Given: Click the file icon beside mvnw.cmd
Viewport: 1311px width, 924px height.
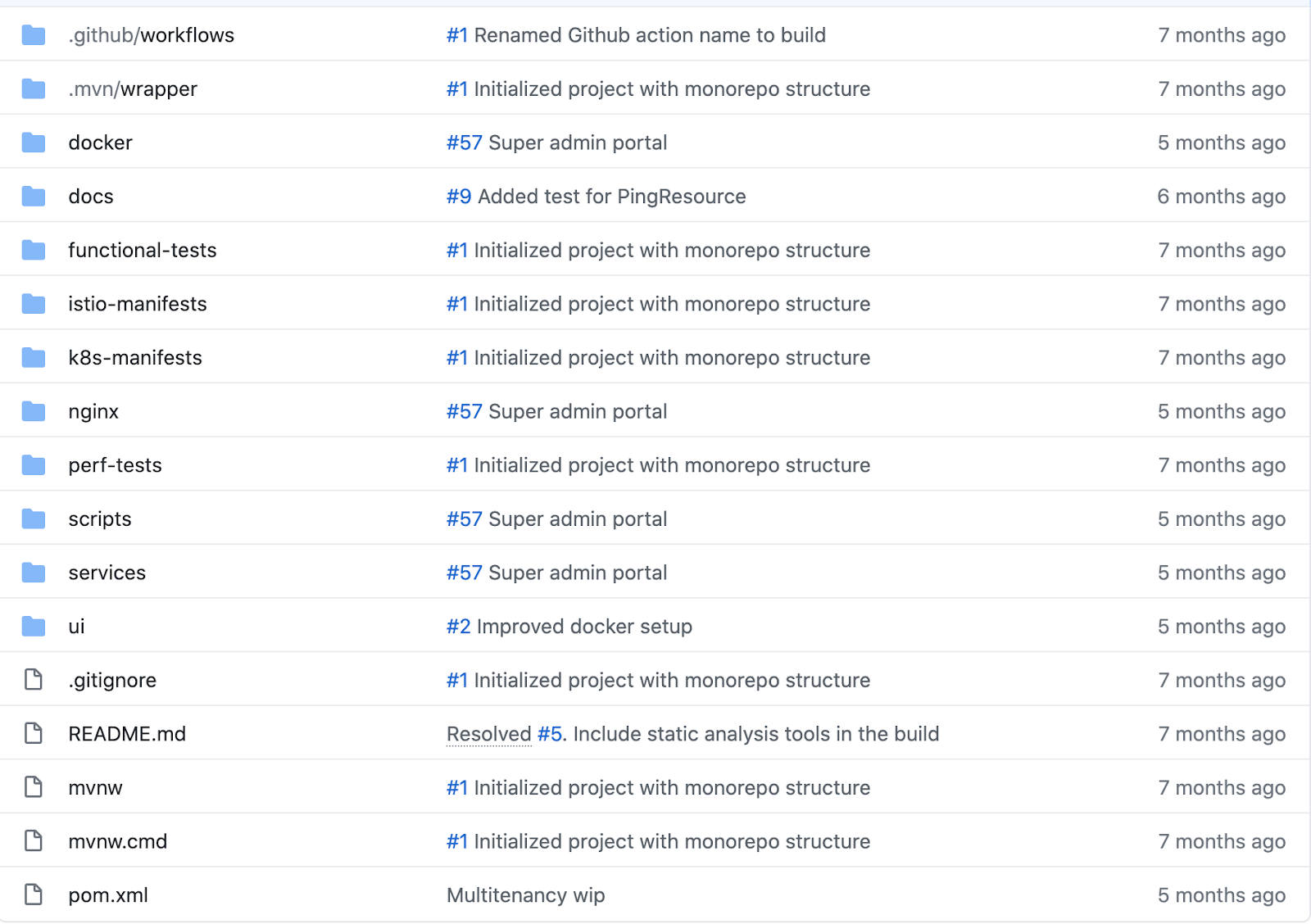Looking at the screenshot, I should pyautogui.click(x=34, y=840).
